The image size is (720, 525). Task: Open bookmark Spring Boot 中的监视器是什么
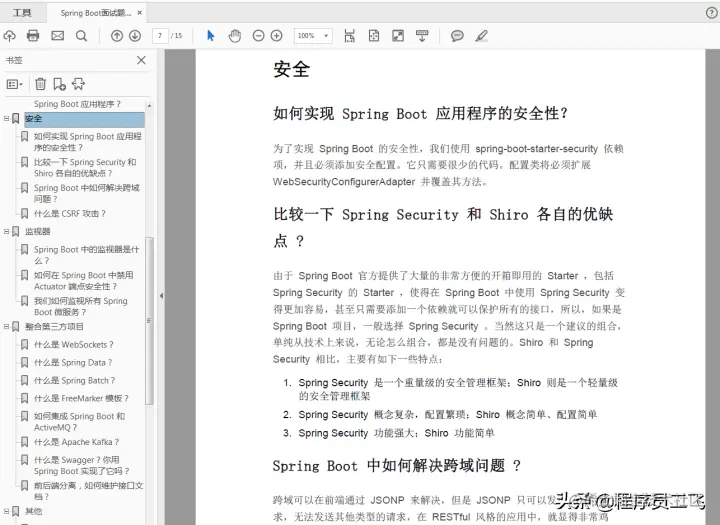(86, 255)
